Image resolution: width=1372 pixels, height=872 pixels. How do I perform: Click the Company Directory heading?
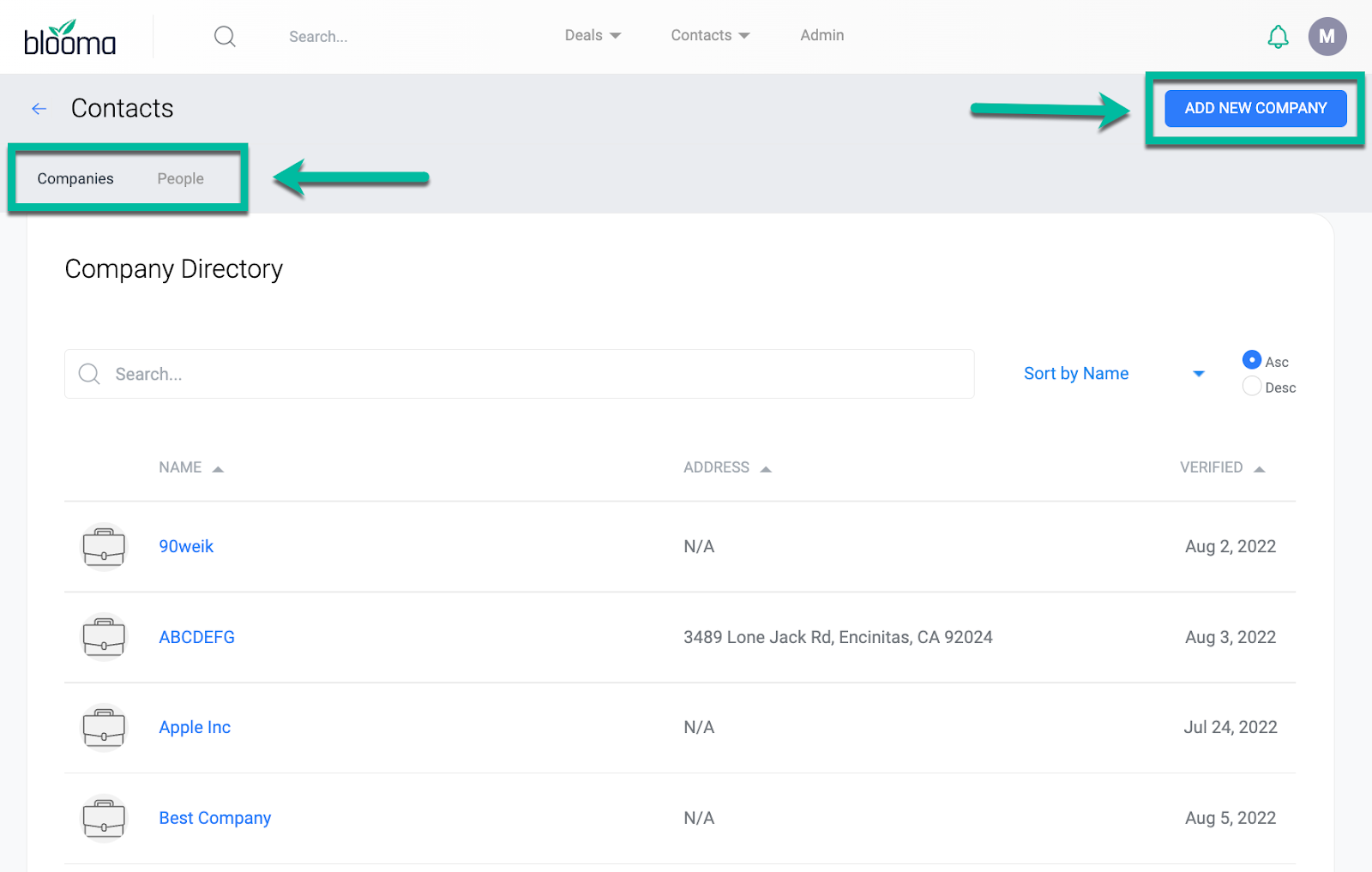point(174,269)
